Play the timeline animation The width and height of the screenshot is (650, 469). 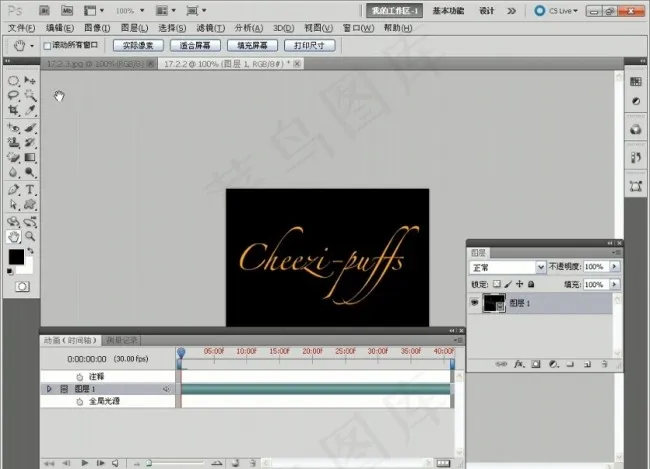[x=85, y=463]
